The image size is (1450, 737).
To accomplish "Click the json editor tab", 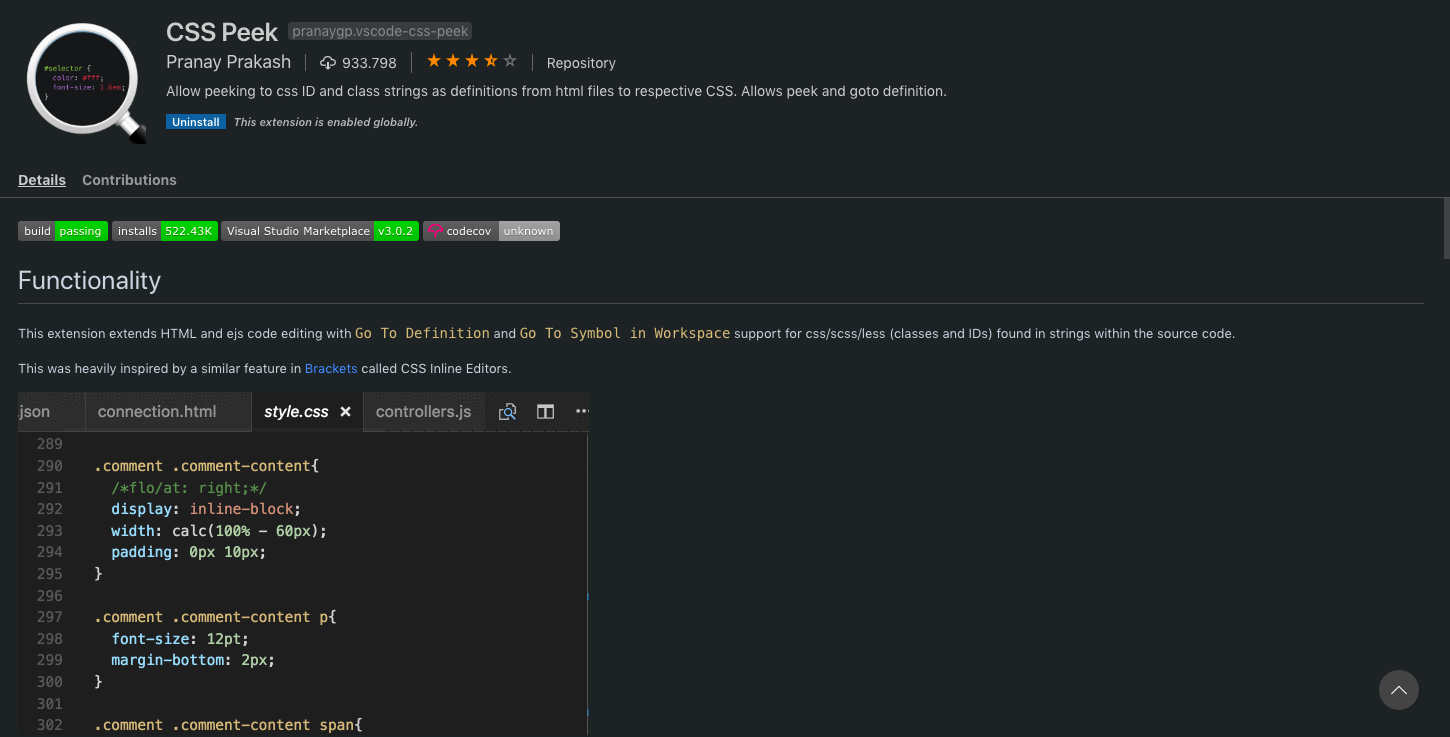I will pyautogui.click(x=34, y=411).
